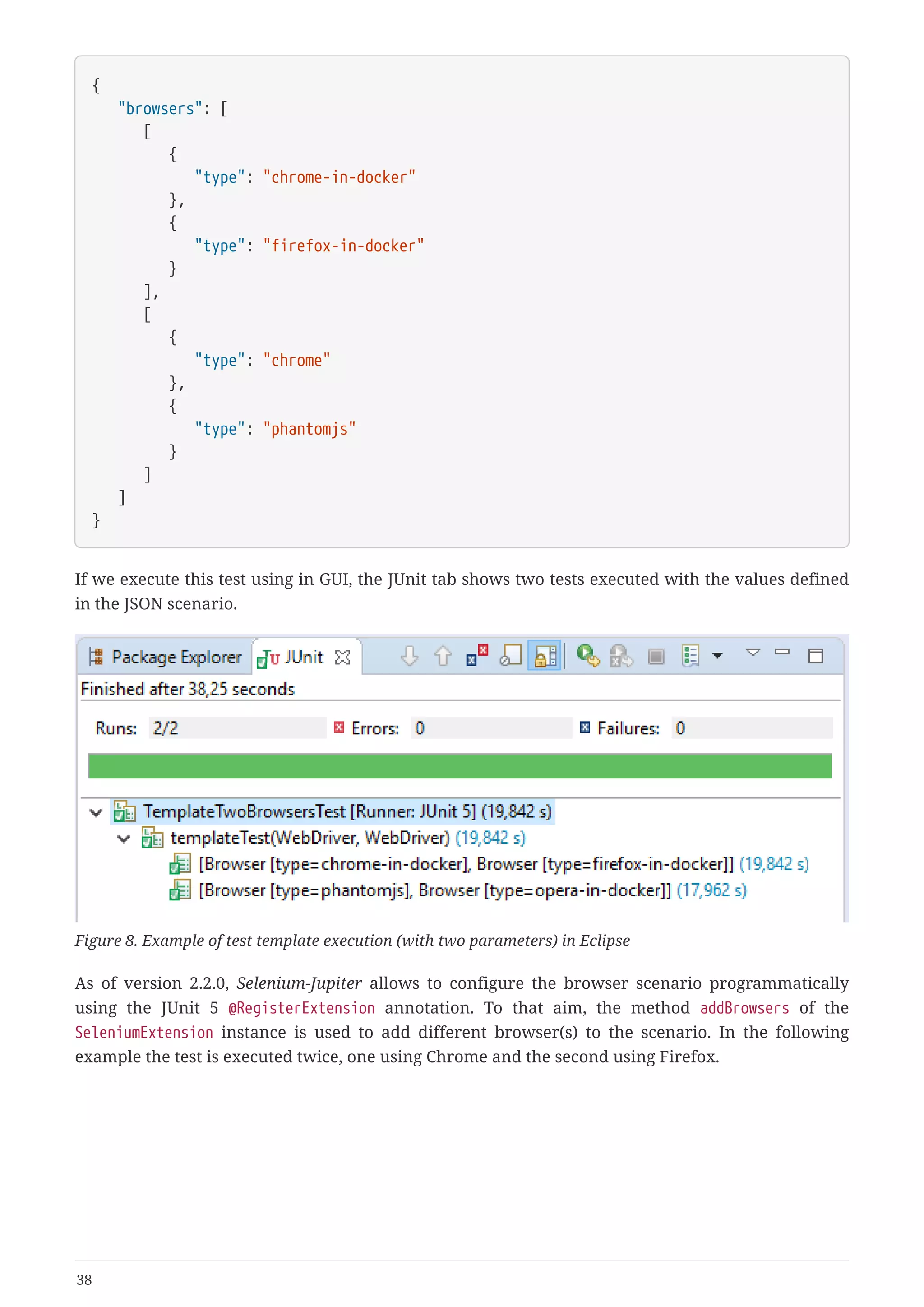Click the addBrowsers method name
924x1307 pixels.
[745, 1008]
